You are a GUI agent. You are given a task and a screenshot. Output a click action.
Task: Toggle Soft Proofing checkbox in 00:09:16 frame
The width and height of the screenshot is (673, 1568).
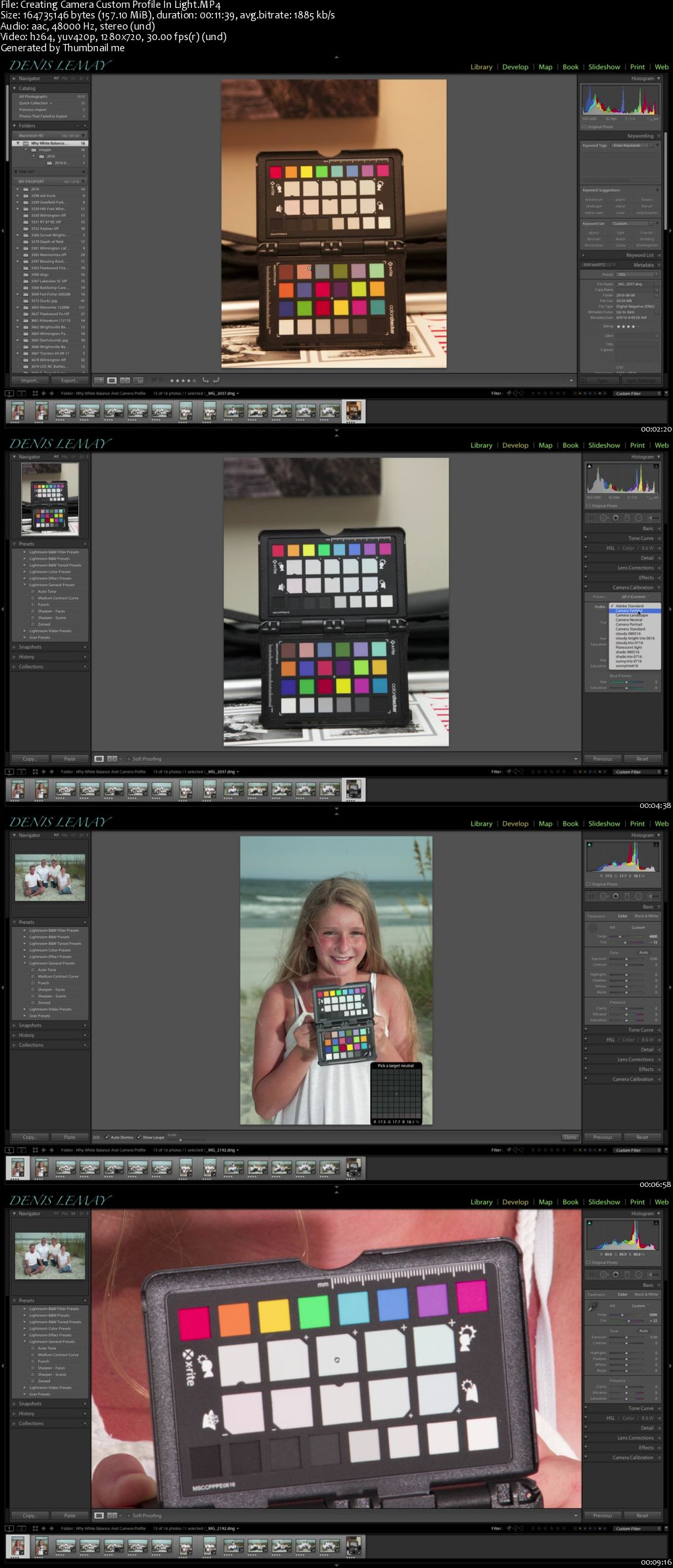pyautogui.click(x=129, y=1515)
